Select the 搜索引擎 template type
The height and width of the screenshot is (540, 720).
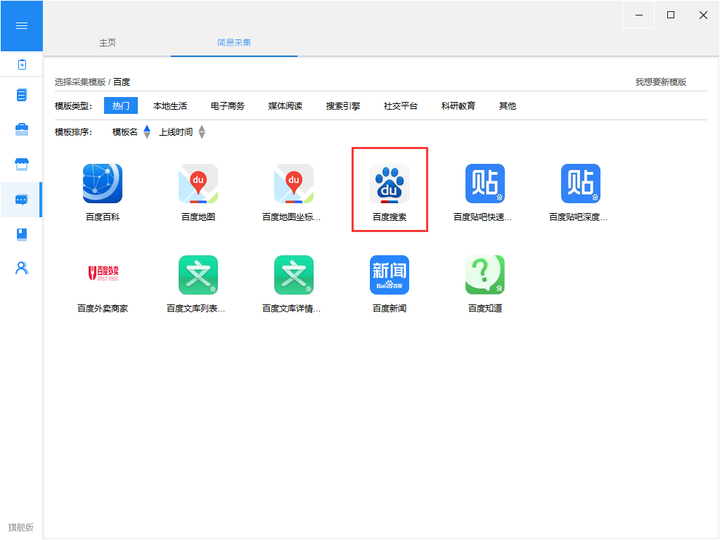(x=343, y=106)
